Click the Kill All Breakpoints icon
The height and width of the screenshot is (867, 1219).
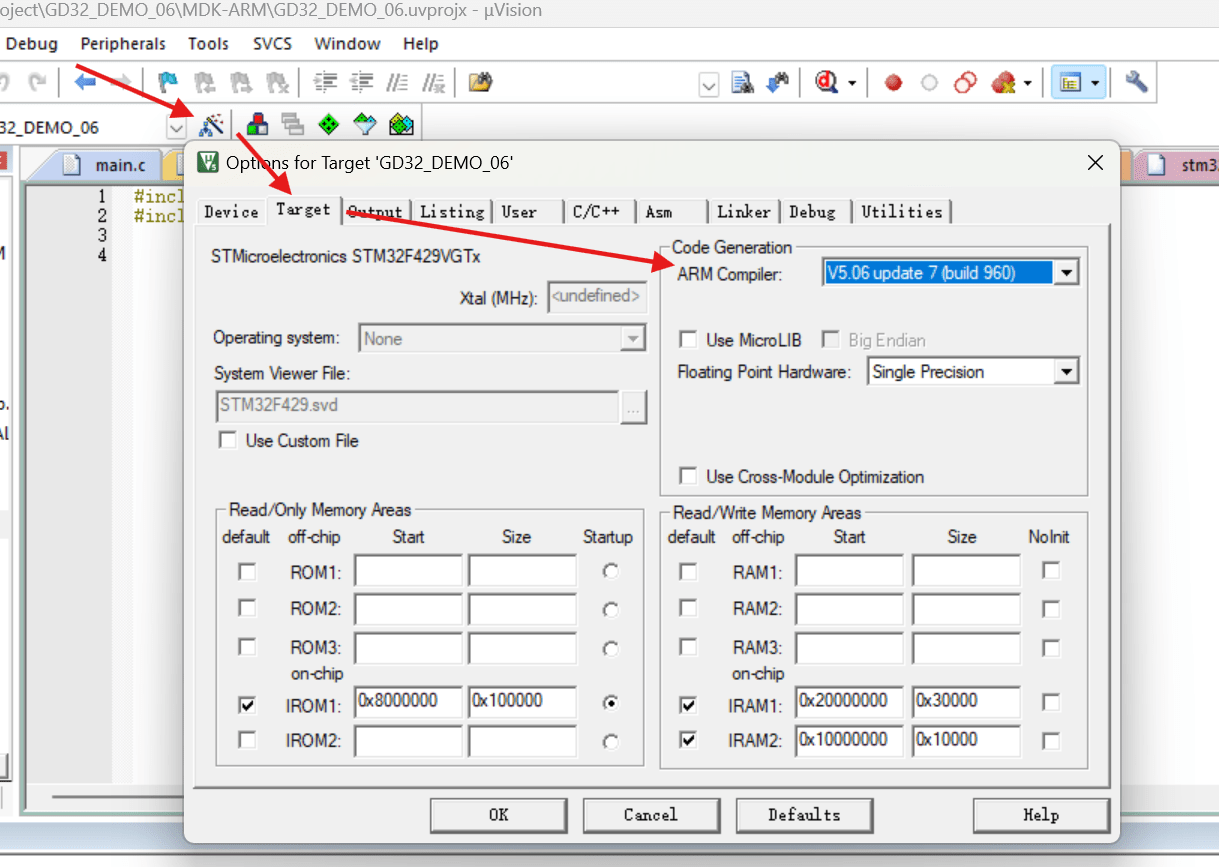tap(1002, 83)
